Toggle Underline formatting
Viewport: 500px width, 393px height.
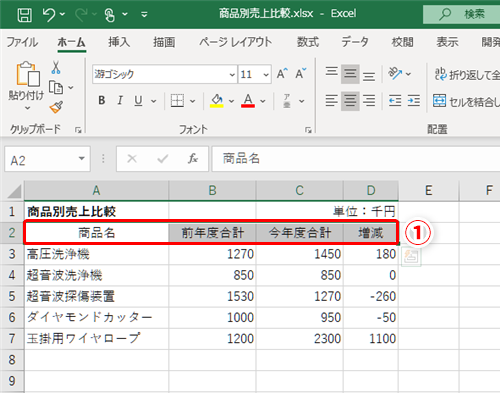click(x=138, y=100)
